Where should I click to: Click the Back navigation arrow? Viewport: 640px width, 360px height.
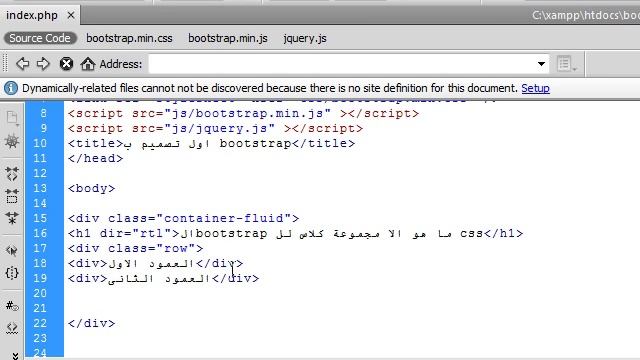22,64
